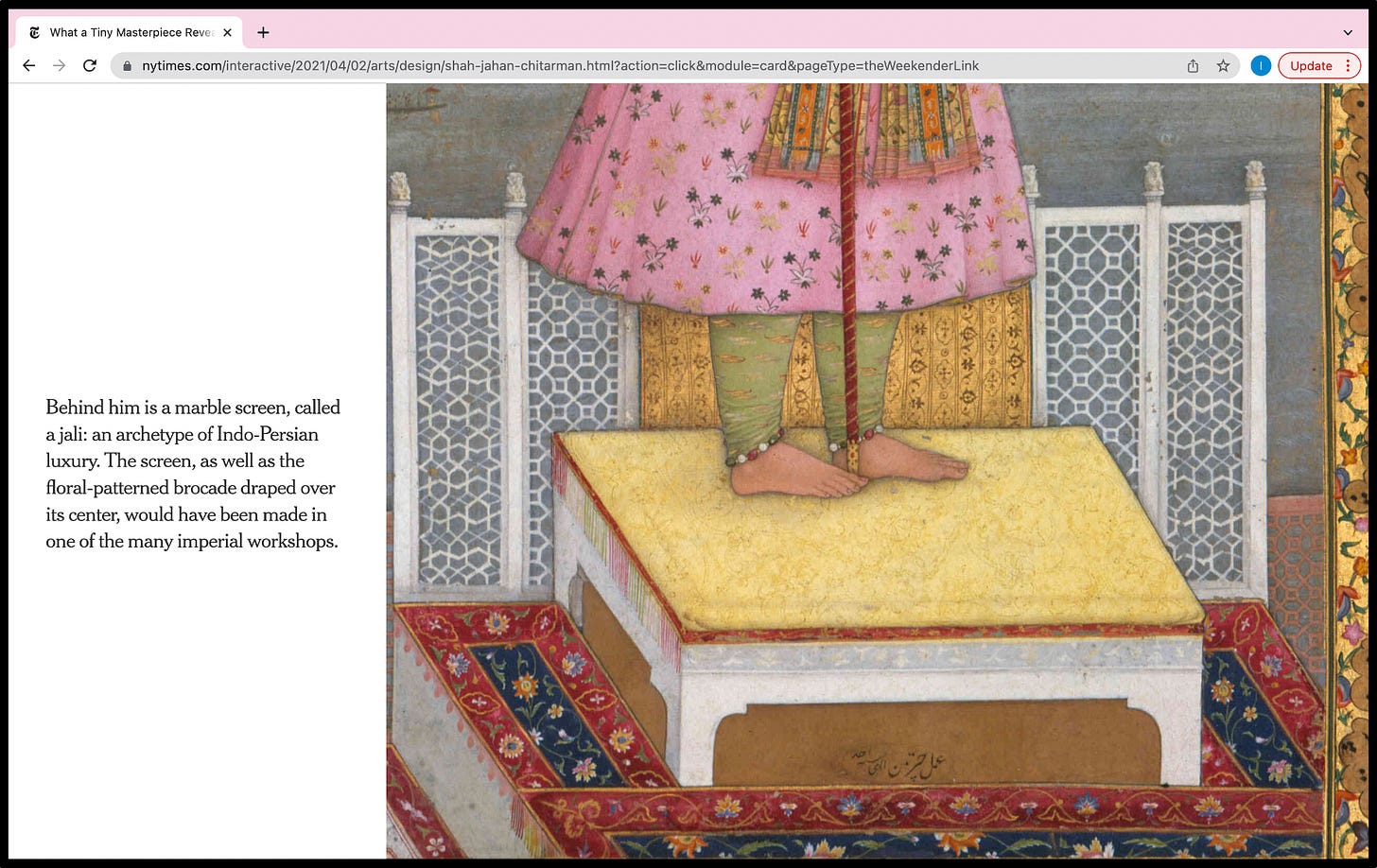
Task: Open the new tab plus button
Action: 263,32
